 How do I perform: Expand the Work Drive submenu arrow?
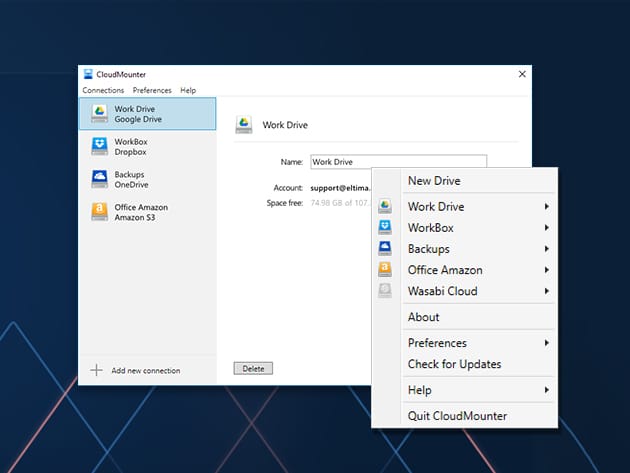(x=546, y=207)
